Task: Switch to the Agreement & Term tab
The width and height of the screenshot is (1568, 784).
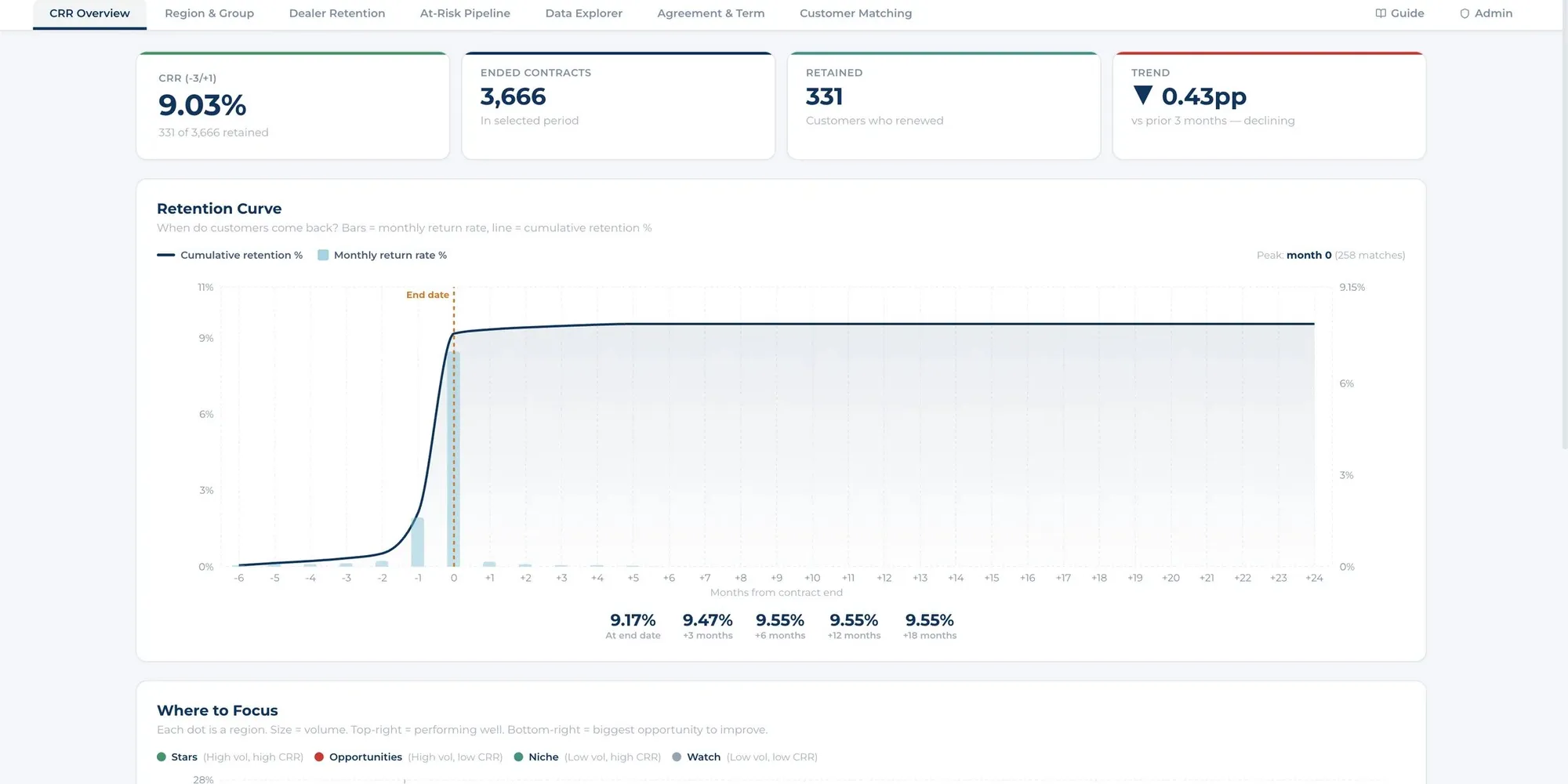Action: click(711, 13)
